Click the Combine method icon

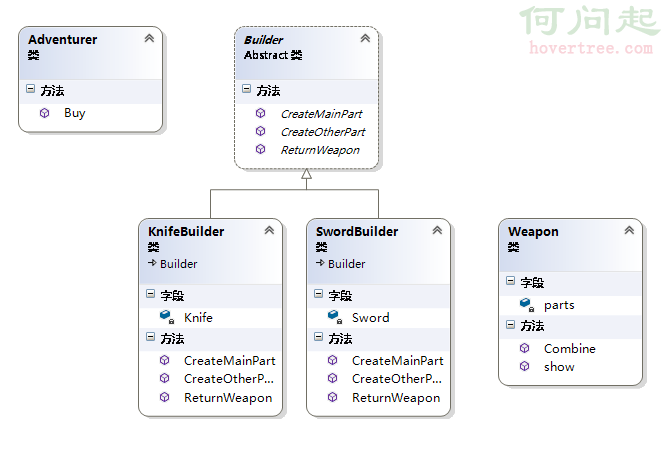tap(524, 348)
